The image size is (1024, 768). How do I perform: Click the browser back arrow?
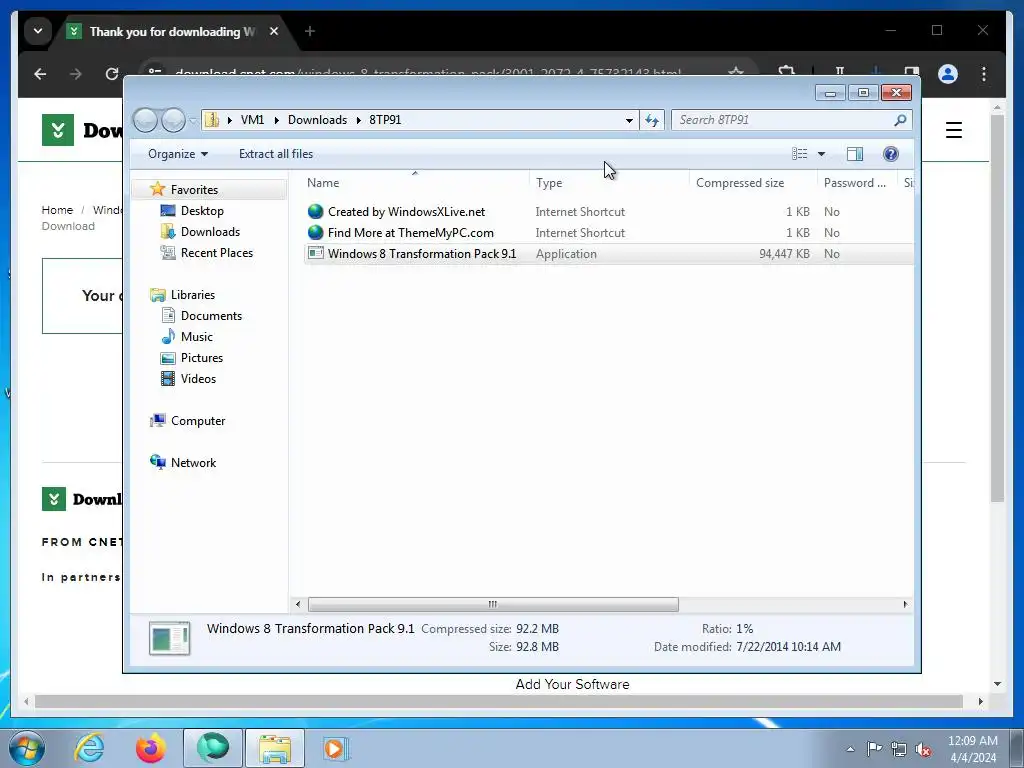pos(40,74)
